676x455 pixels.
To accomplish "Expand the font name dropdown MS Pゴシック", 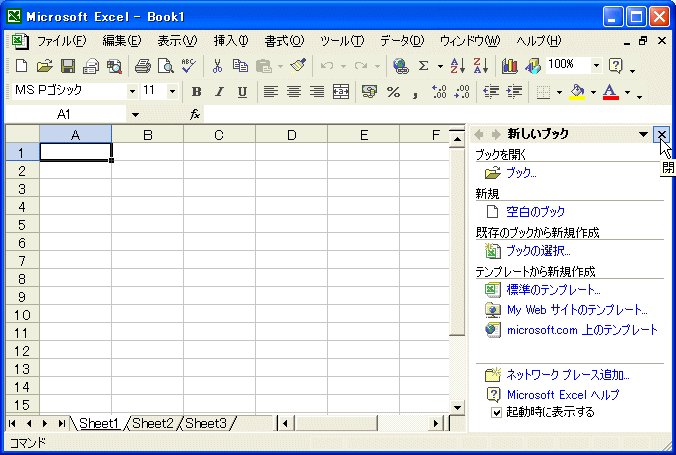I will click(x=132, y=91).
